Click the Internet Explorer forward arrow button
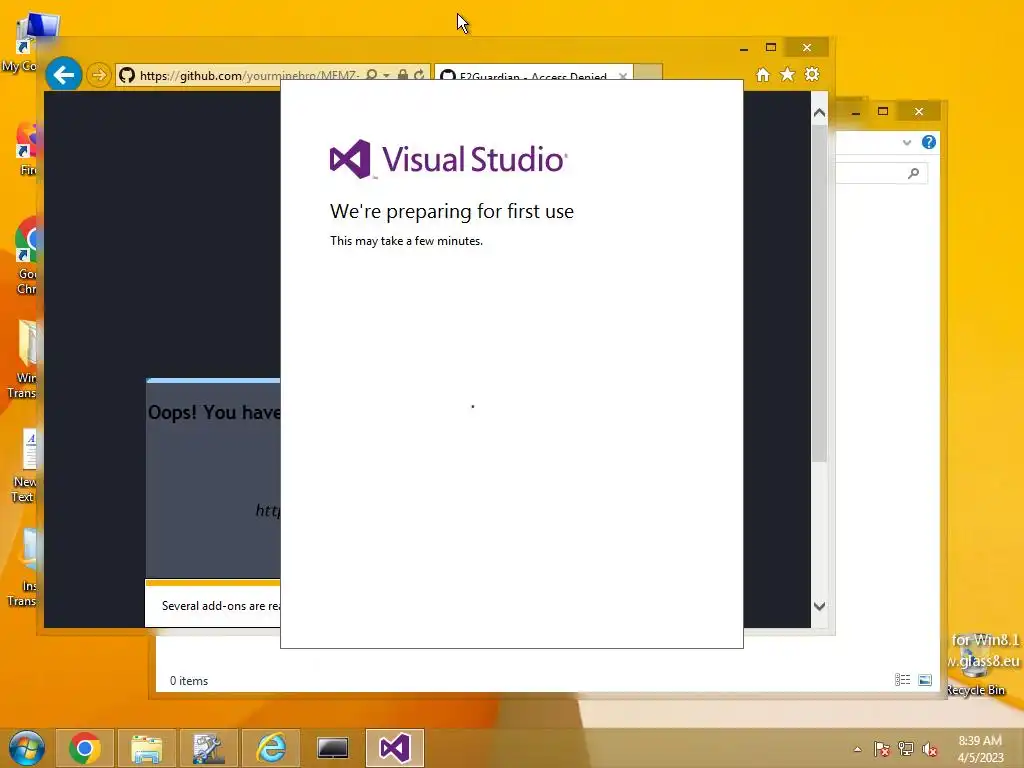Viewport: 1024px width, 768px height. [x=99, y=75]
